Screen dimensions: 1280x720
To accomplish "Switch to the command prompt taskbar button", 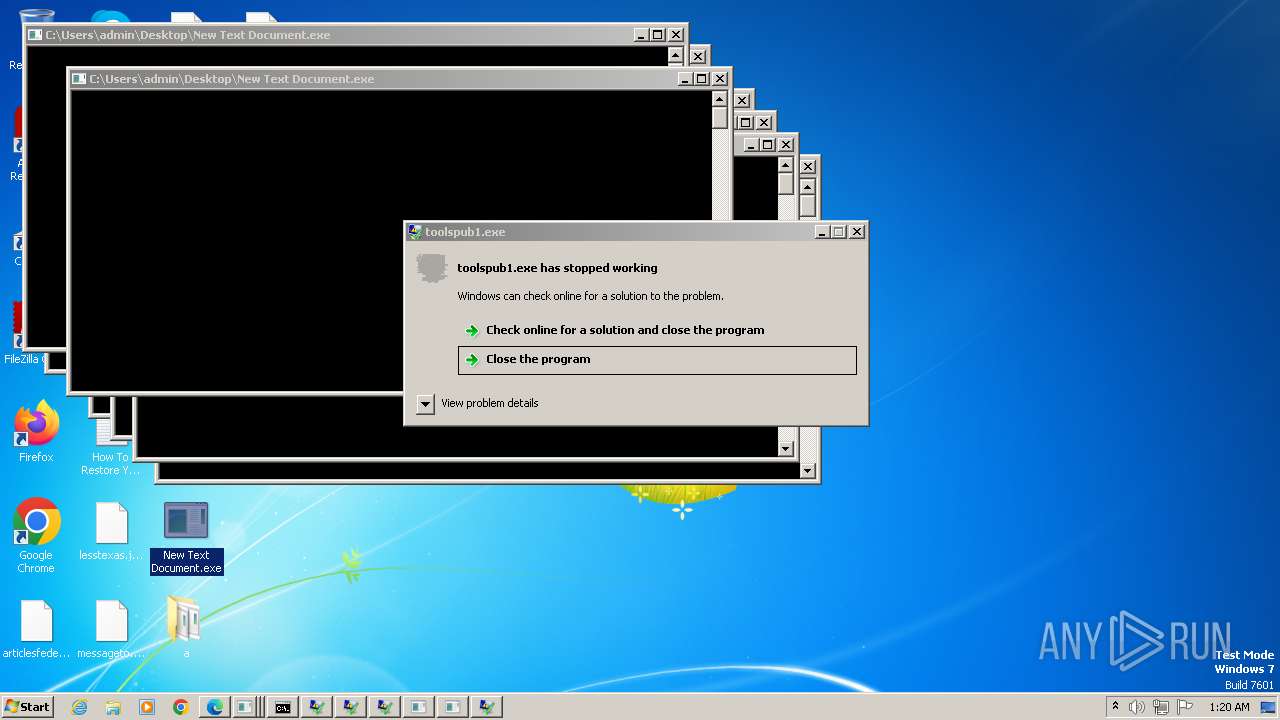I will click(x=283, y=707).
